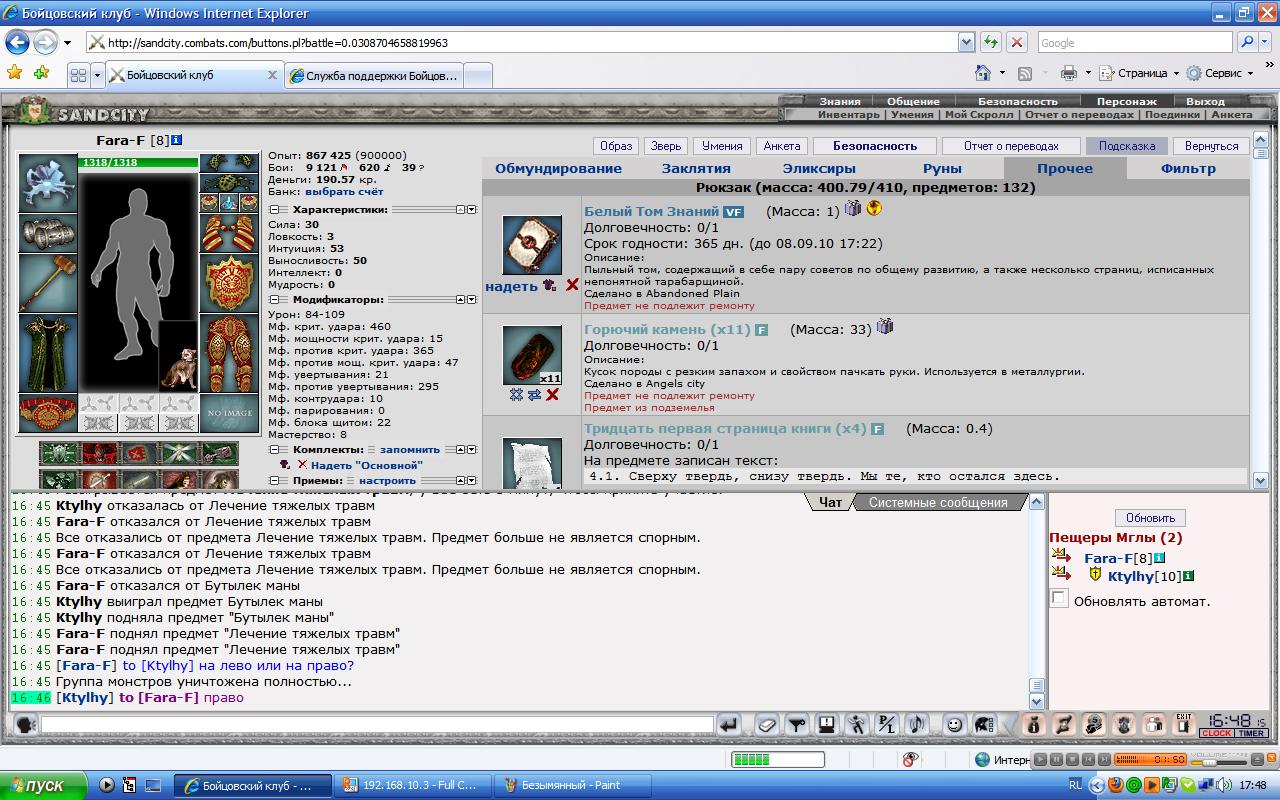Open the Quick Tabs list dropdown arrow

click(97, 75)
